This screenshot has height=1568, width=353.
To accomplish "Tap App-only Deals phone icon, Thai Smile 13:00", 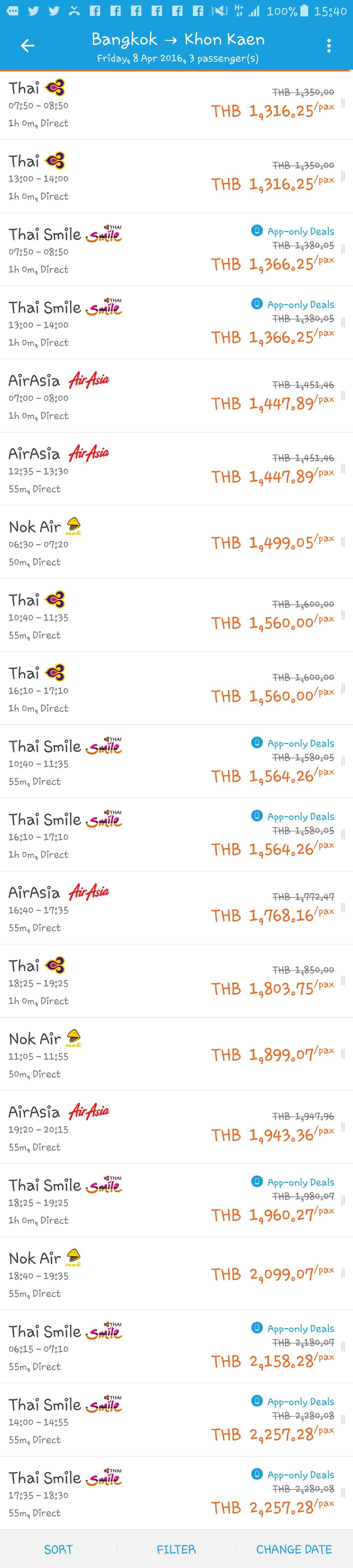I will pyautogui.click(x=257, y=304).
